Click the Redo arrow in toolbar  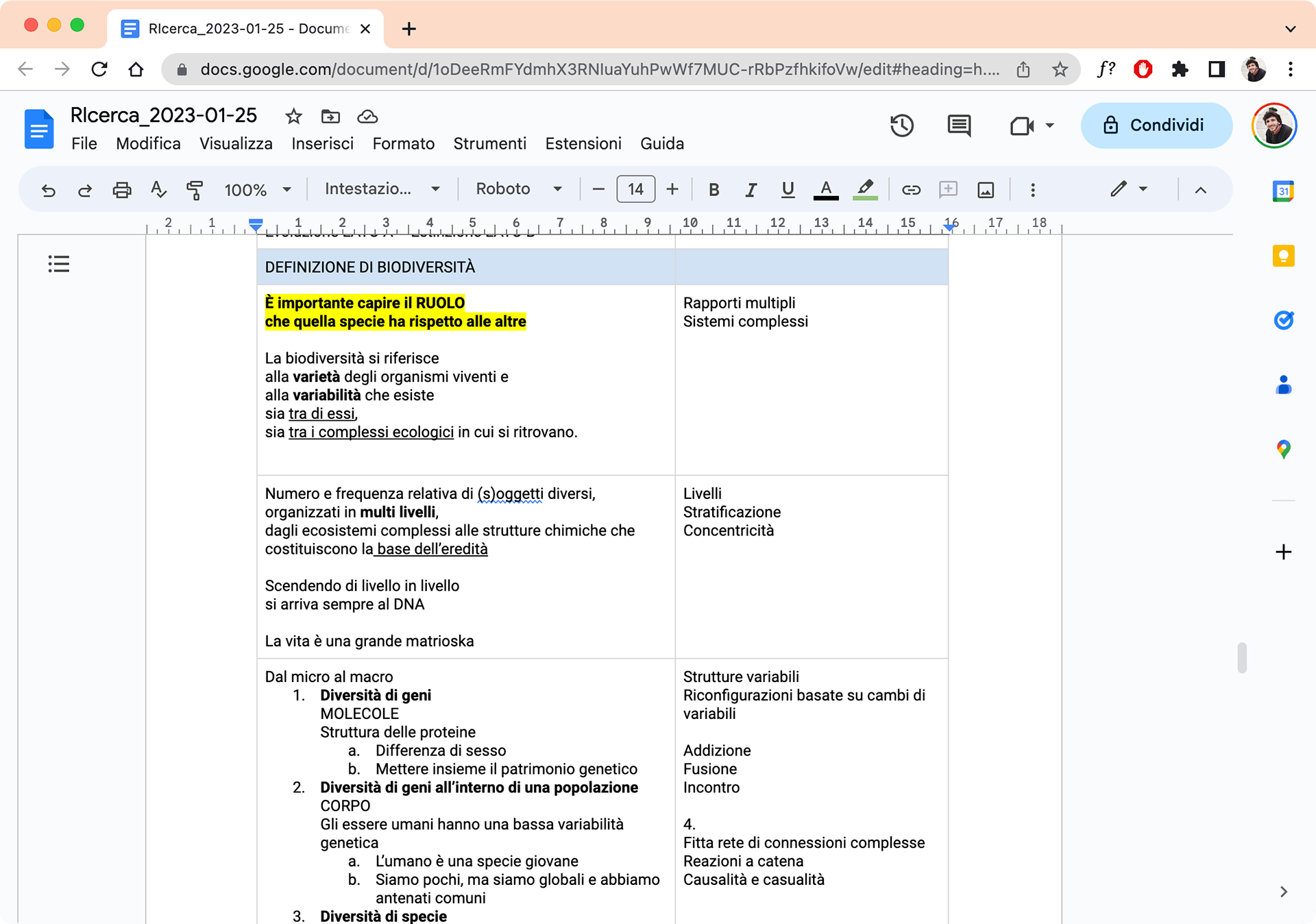point(85,190)
